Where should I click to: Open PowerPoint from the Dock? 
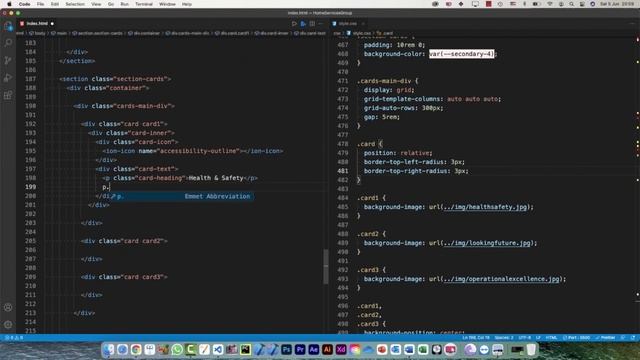[382, 349]
